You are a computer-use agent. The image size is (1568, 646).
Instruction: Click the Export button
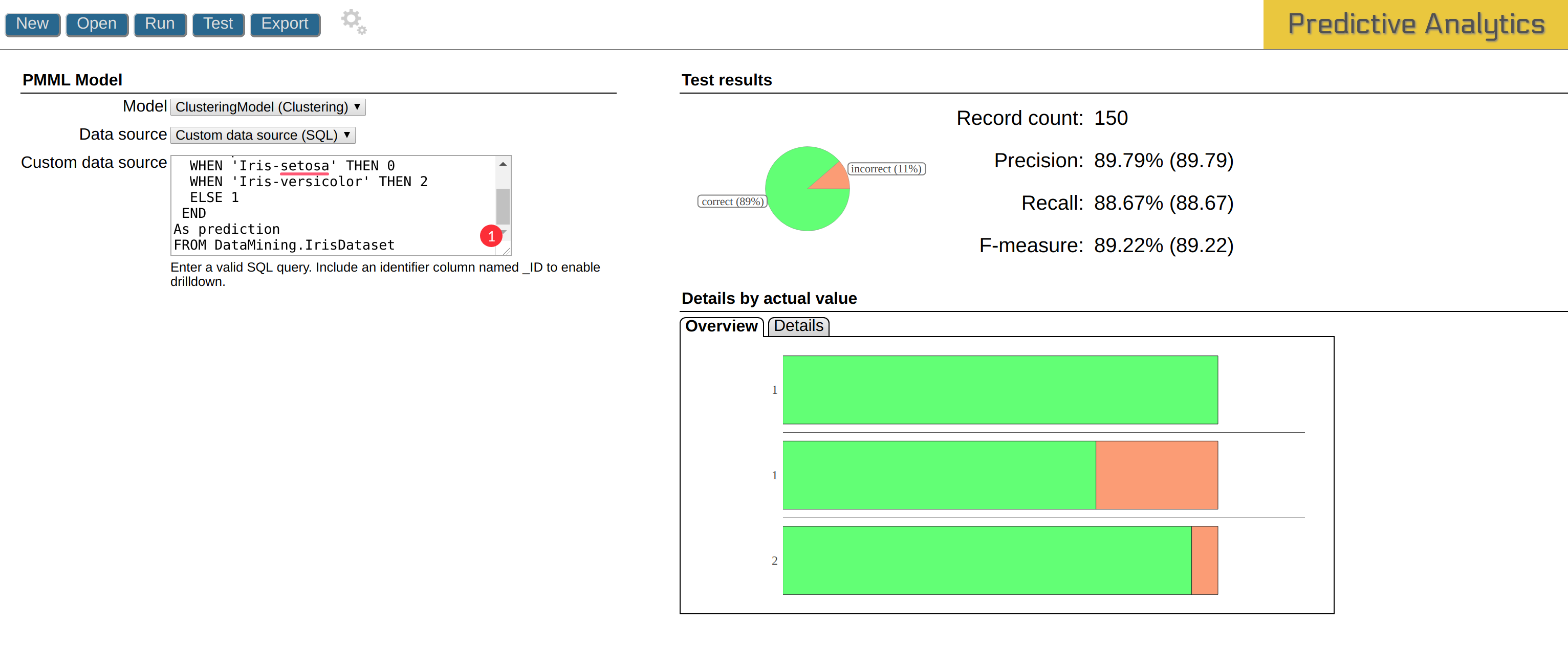(x=285, y=25)
